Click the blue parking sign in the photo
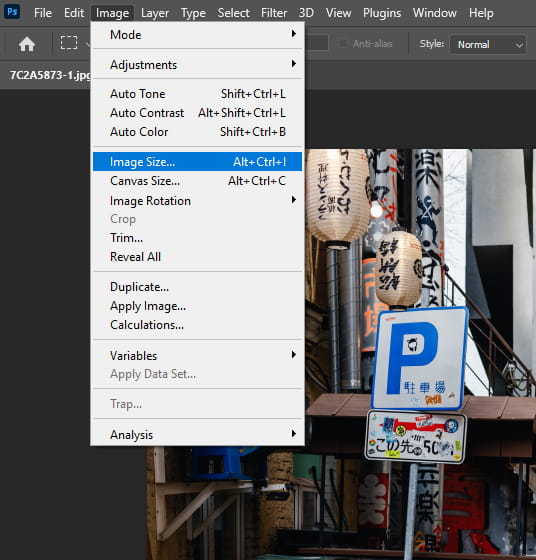The image size is (536, 560). [x=420, y=358]
